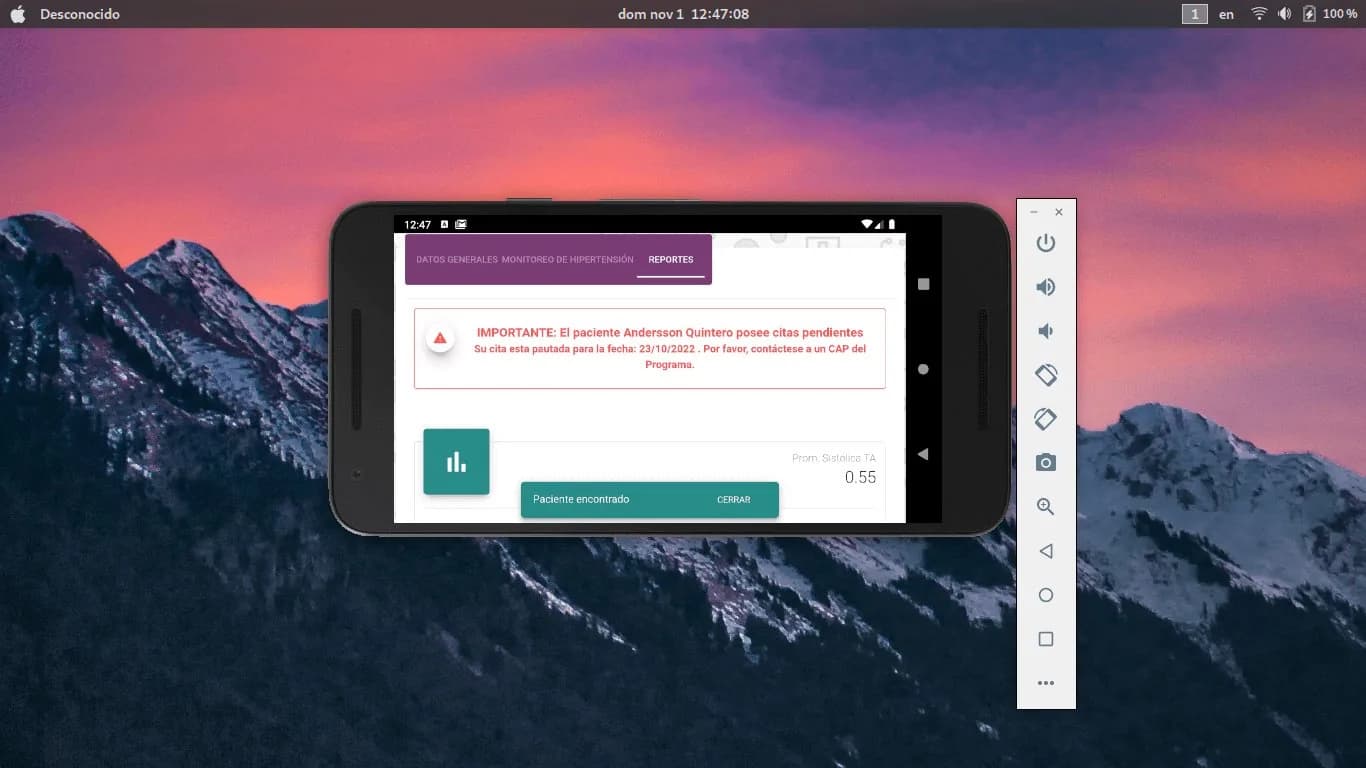1366x768 pixels.
Task: Close the emulator toolbar window
Action: coord(1059,212)
